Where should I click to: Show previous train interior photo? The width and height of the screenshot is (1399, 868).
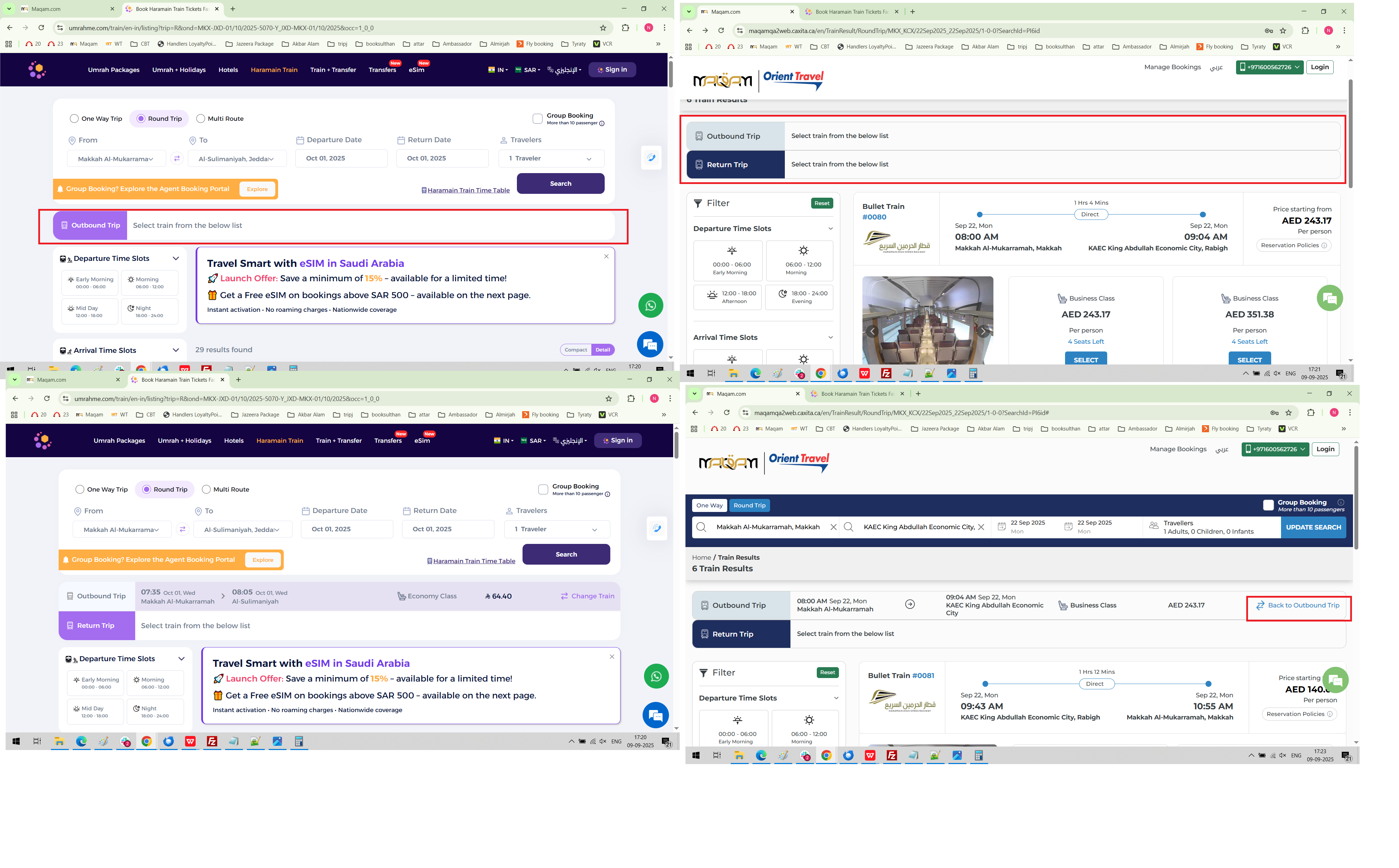click(872, 331)
